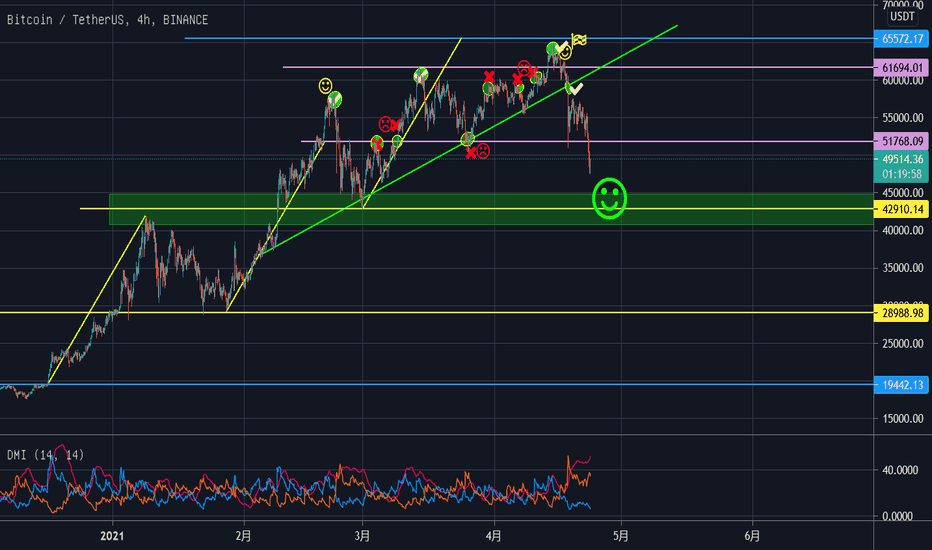This screenshot has height=550, width=932.
Task: Click the red frown beside the 51768 line in late March
Action: coord(483,151)
